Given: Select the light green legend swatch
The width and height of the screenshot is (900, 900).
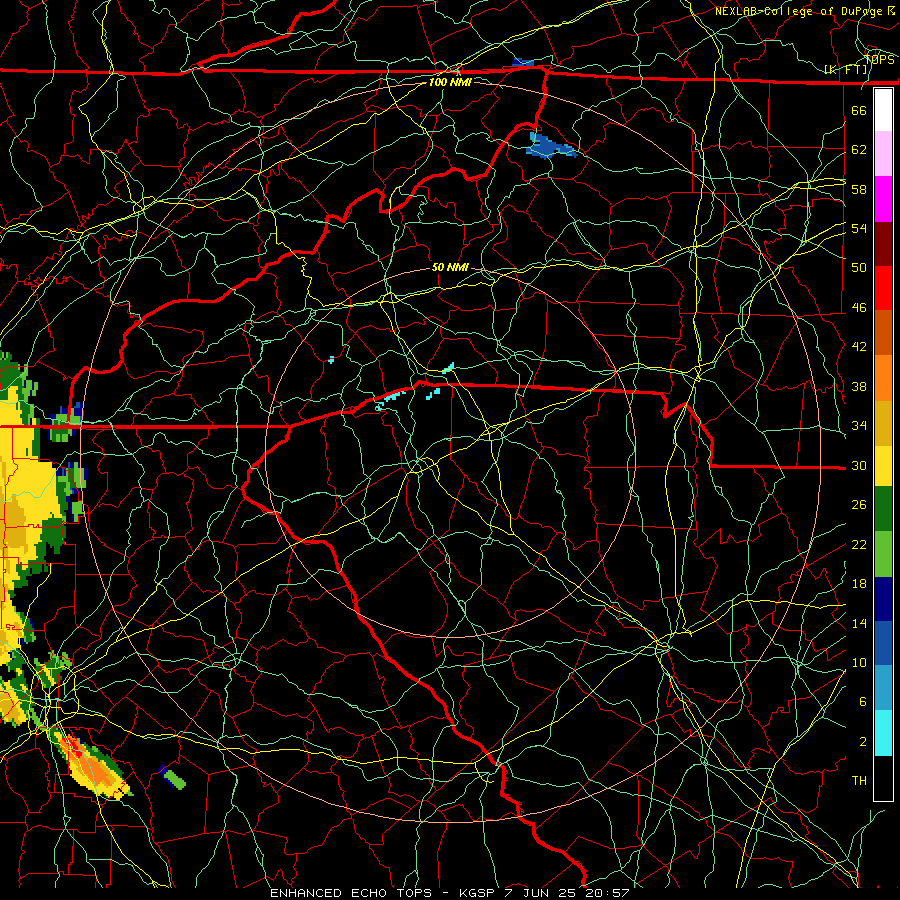Looking at the screenshot, I should point(883,554).
